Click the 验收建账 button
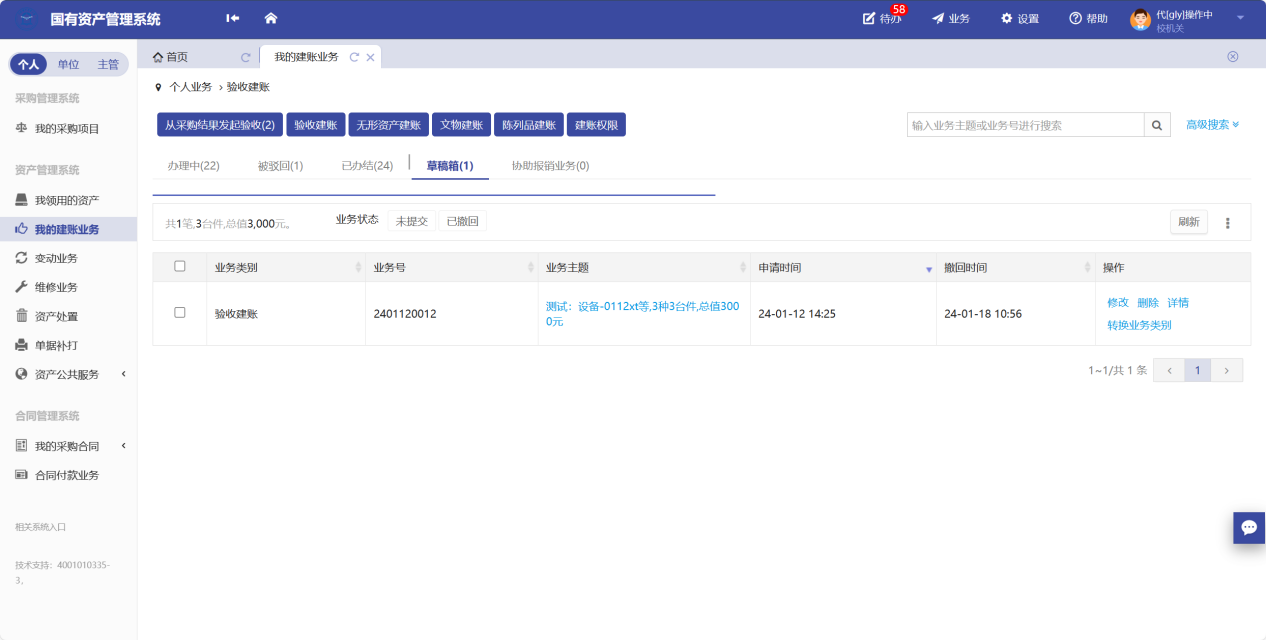Image resolution: width=1266 pixels, height=640 pixels. (x=316, y=125)
